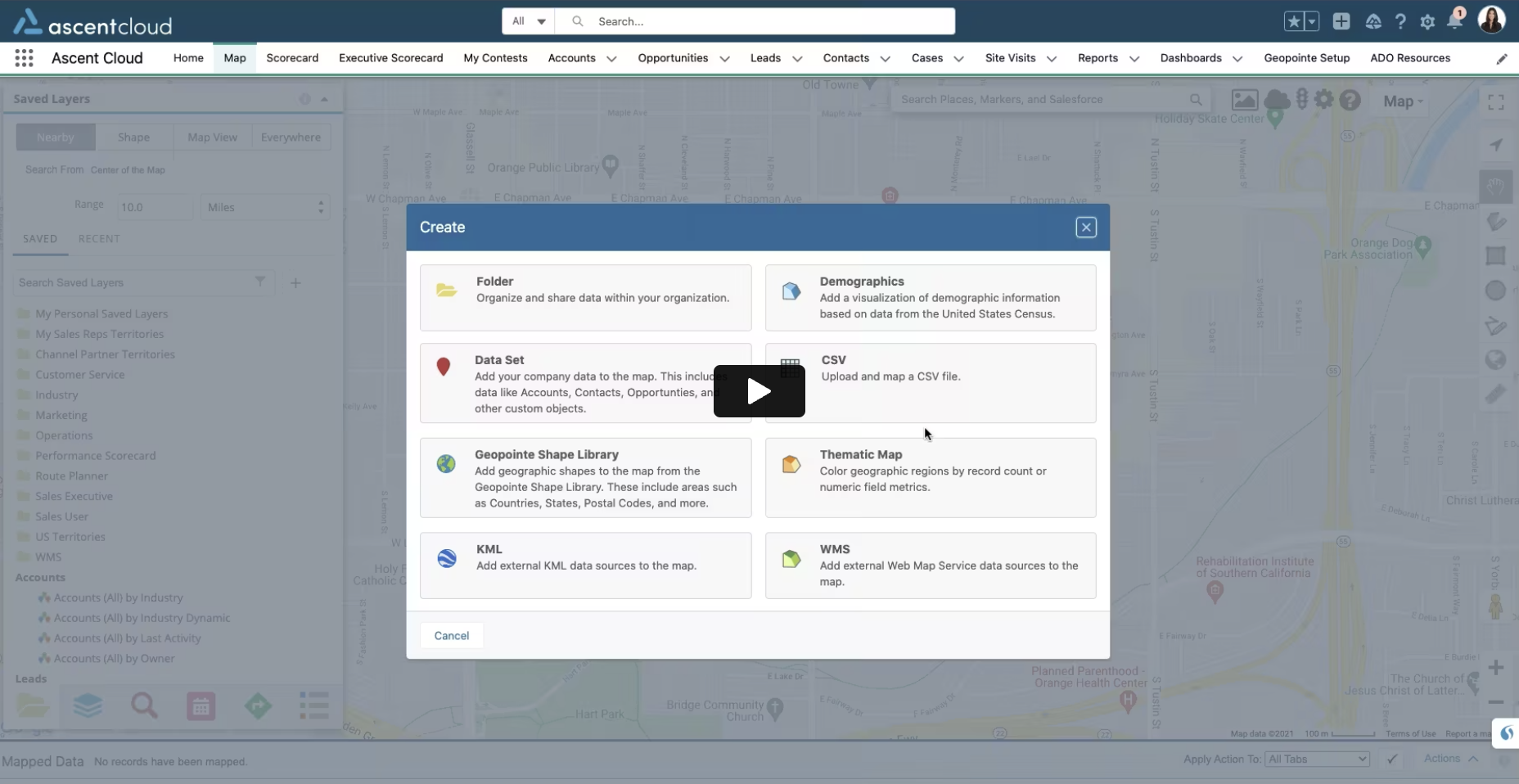
Task: Click the add layer plus icon
Action: pos(295,283)
